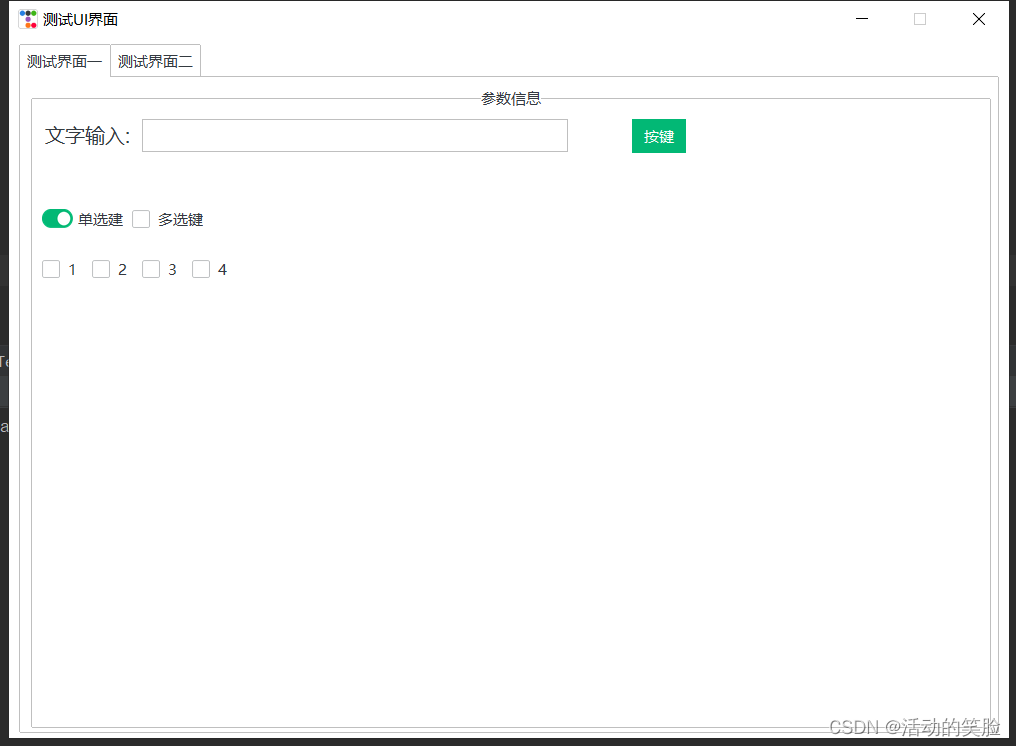Image resolution: width=1016 pixels, height=746 pixels.
Task: Click the 文字输入 label
Action: click(87, 135)
